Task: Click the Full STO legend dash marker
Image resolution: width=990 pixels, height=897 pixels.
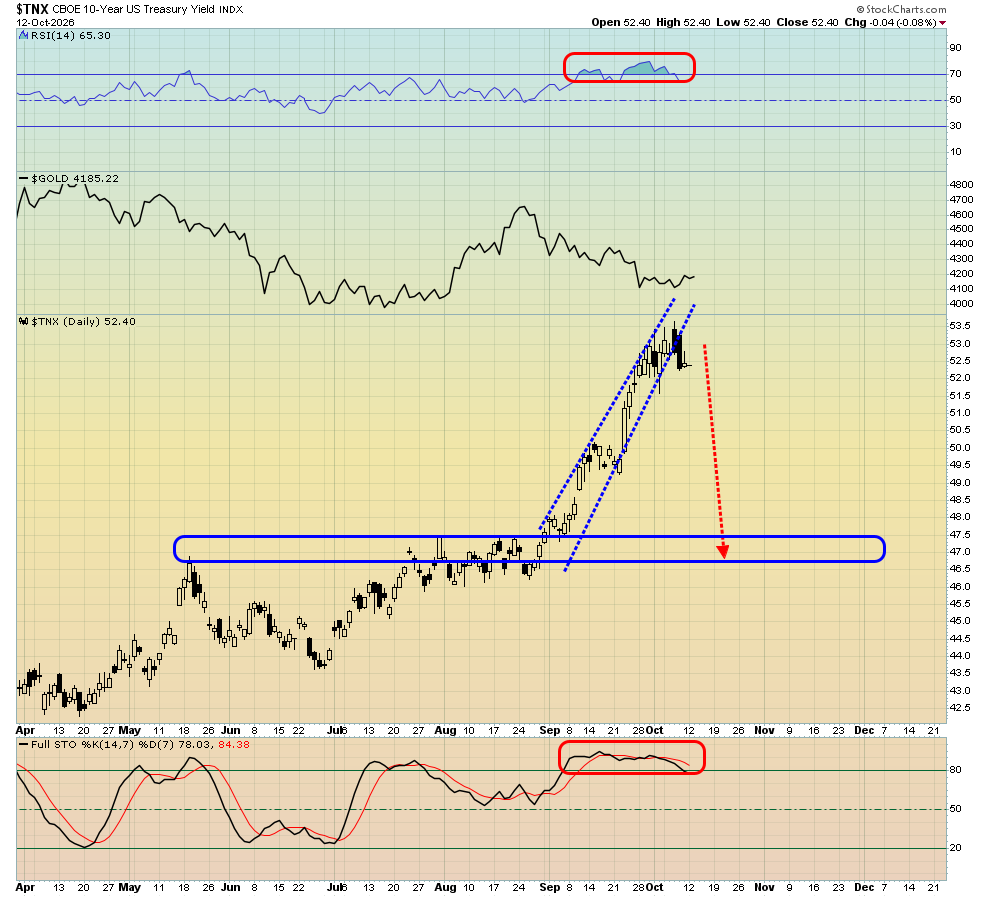Action: pyautogui.click(x=23, y=745)
